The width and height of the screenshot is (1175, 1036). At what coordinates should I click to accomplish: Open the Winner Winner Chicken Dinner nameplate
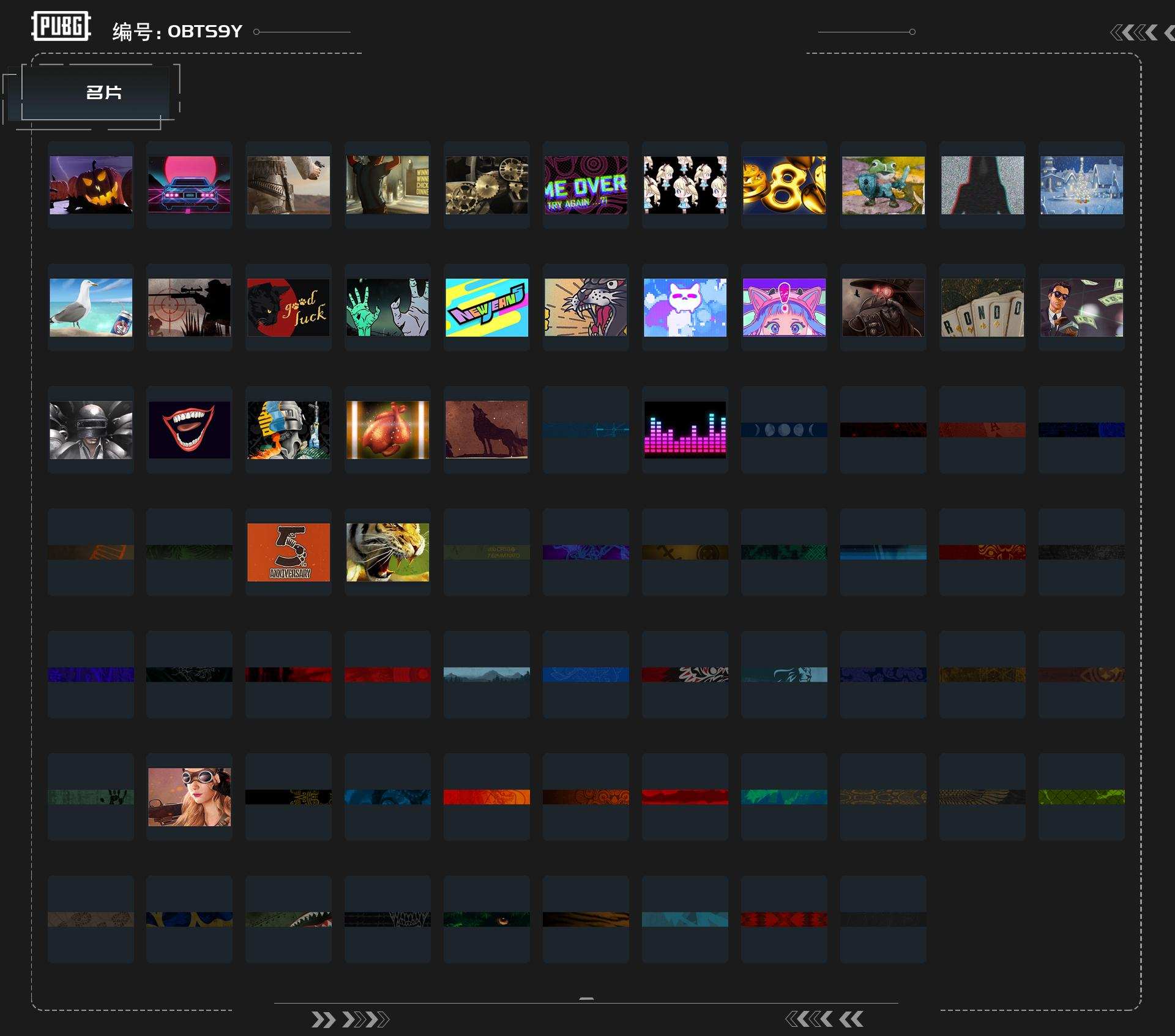(387, 185)
